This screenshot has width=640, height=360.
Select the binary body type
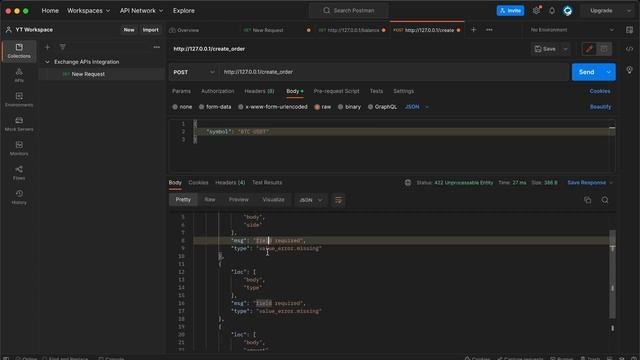[x=349, y=107]
